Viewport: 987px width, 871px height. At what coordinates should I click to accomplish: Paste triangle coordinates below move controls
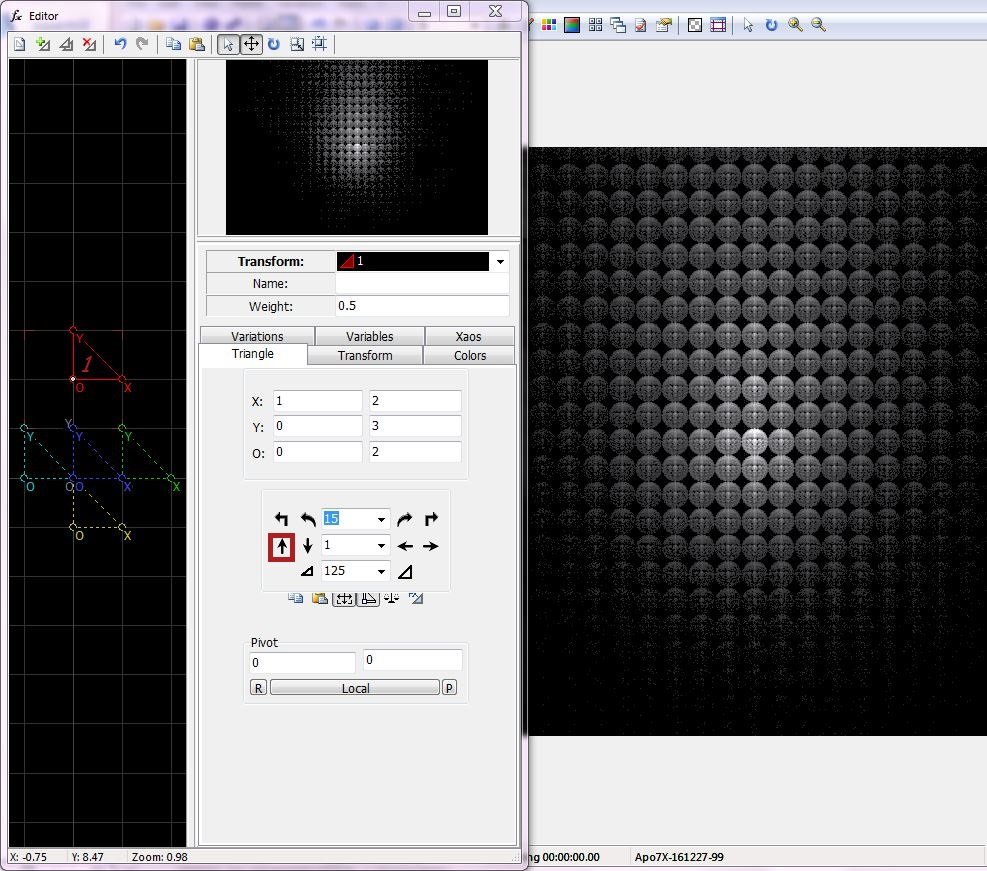click(x=320, y=598)
